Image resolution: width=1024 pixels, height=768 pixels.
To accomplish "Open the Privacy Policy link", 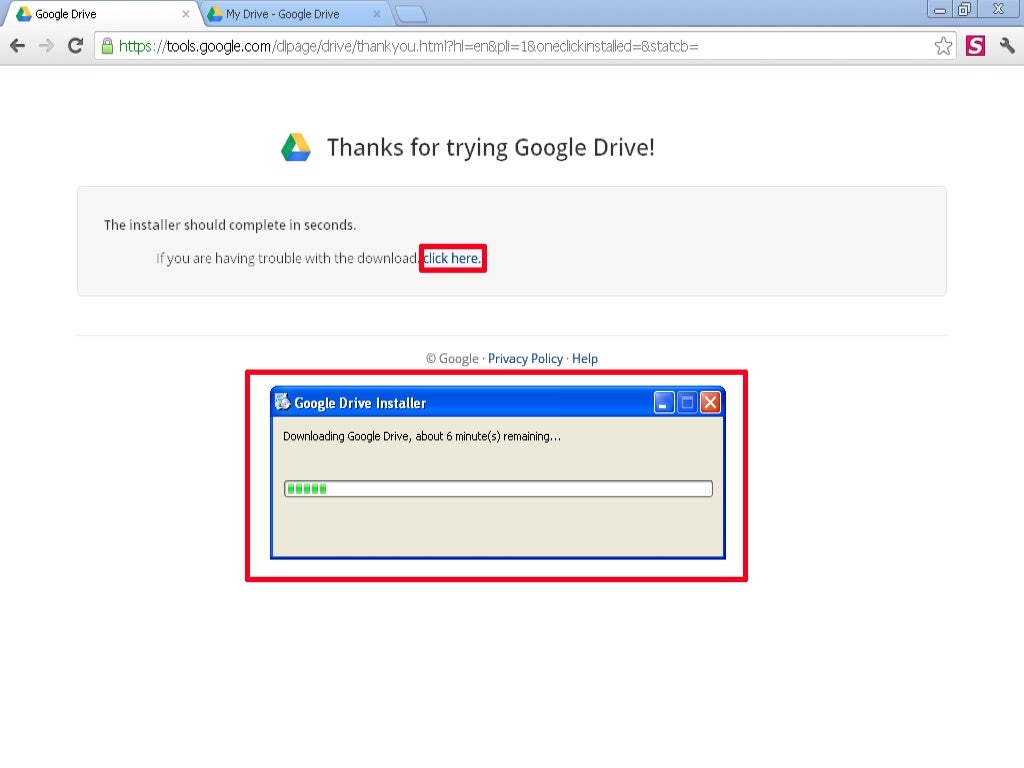I will (525, 359).
